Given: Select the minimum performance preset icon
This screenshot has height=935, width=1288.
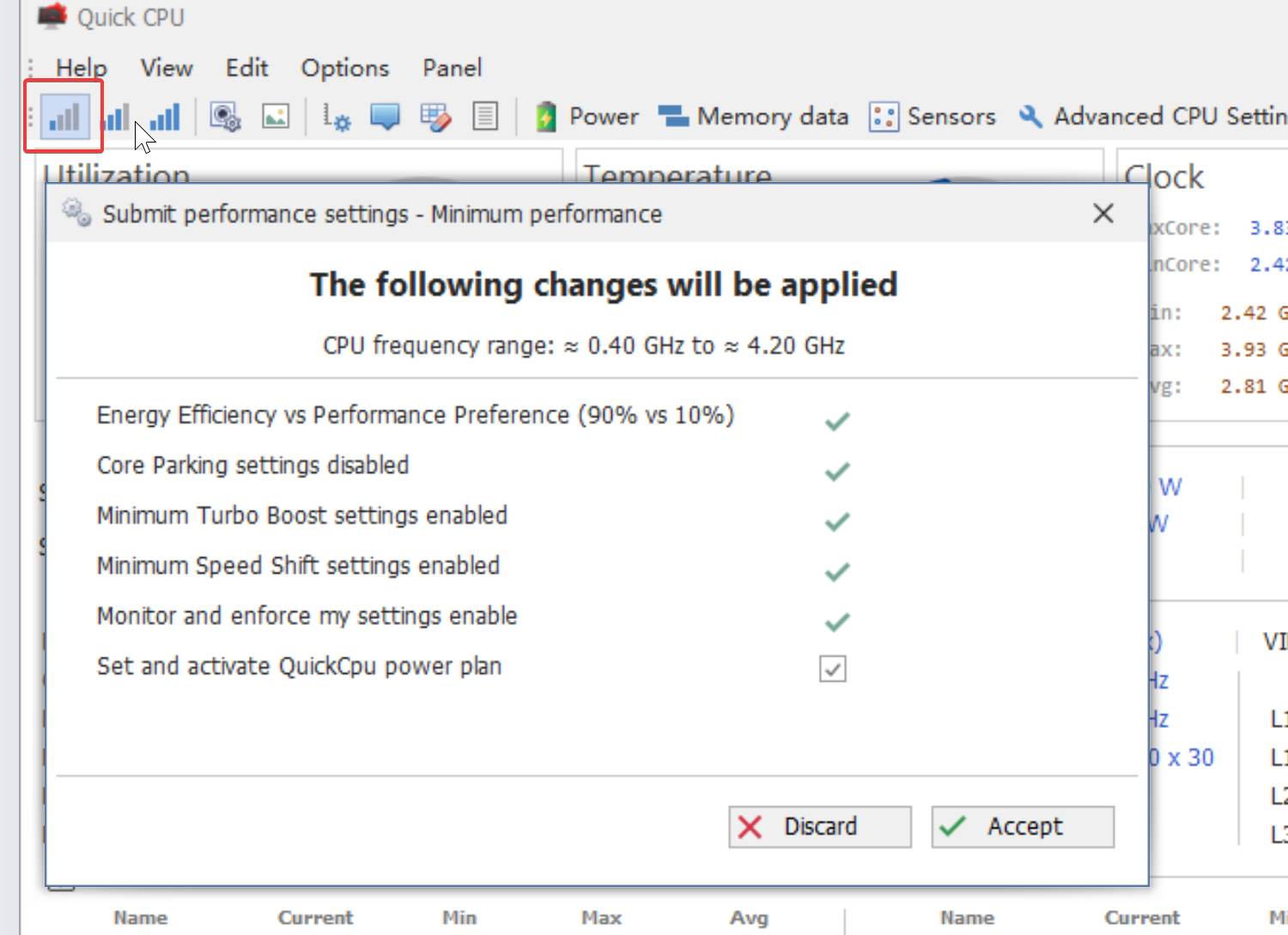Looking at the screenshot, I should pos(64,117).
